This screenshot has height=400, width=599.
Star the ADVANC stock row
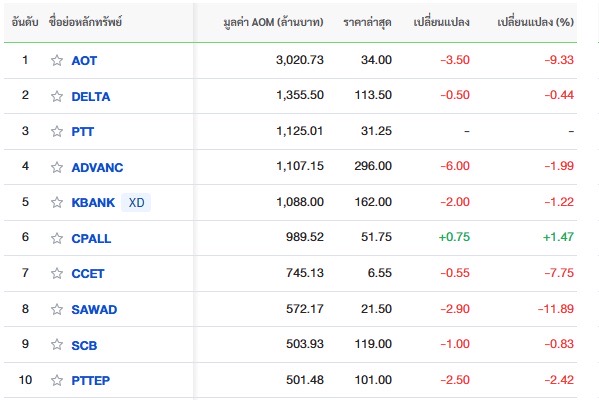click(57, 167)
